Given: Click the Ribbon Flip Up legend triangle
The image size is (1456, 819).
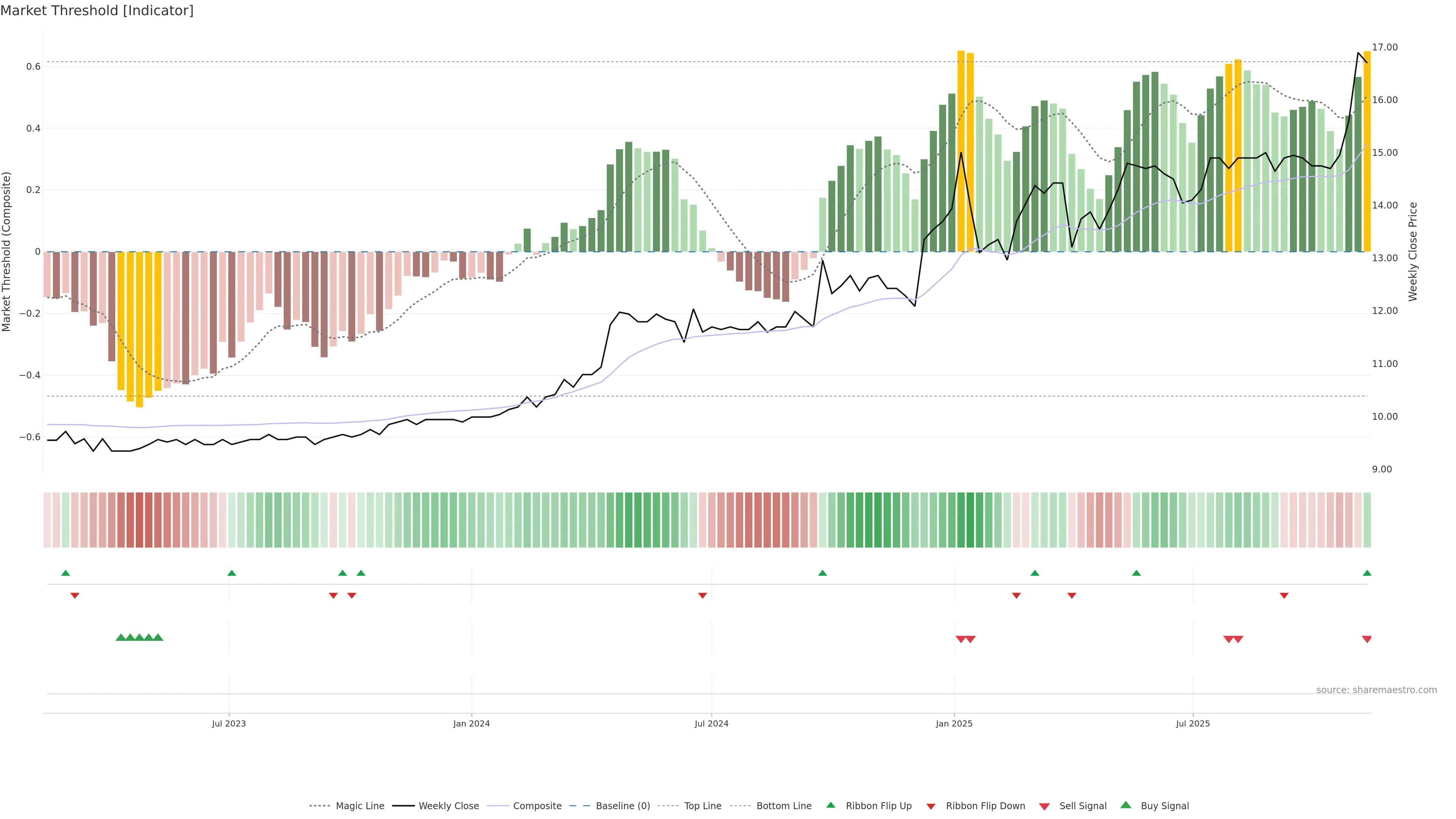Looking at the screenshot, I should pos(830,805).
